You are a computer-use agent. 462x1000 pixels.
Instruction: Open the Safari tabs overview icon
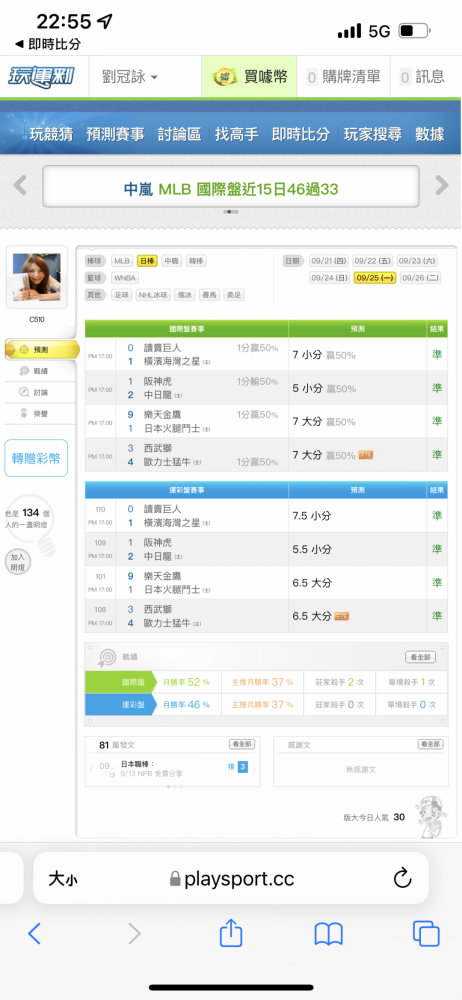426,934
